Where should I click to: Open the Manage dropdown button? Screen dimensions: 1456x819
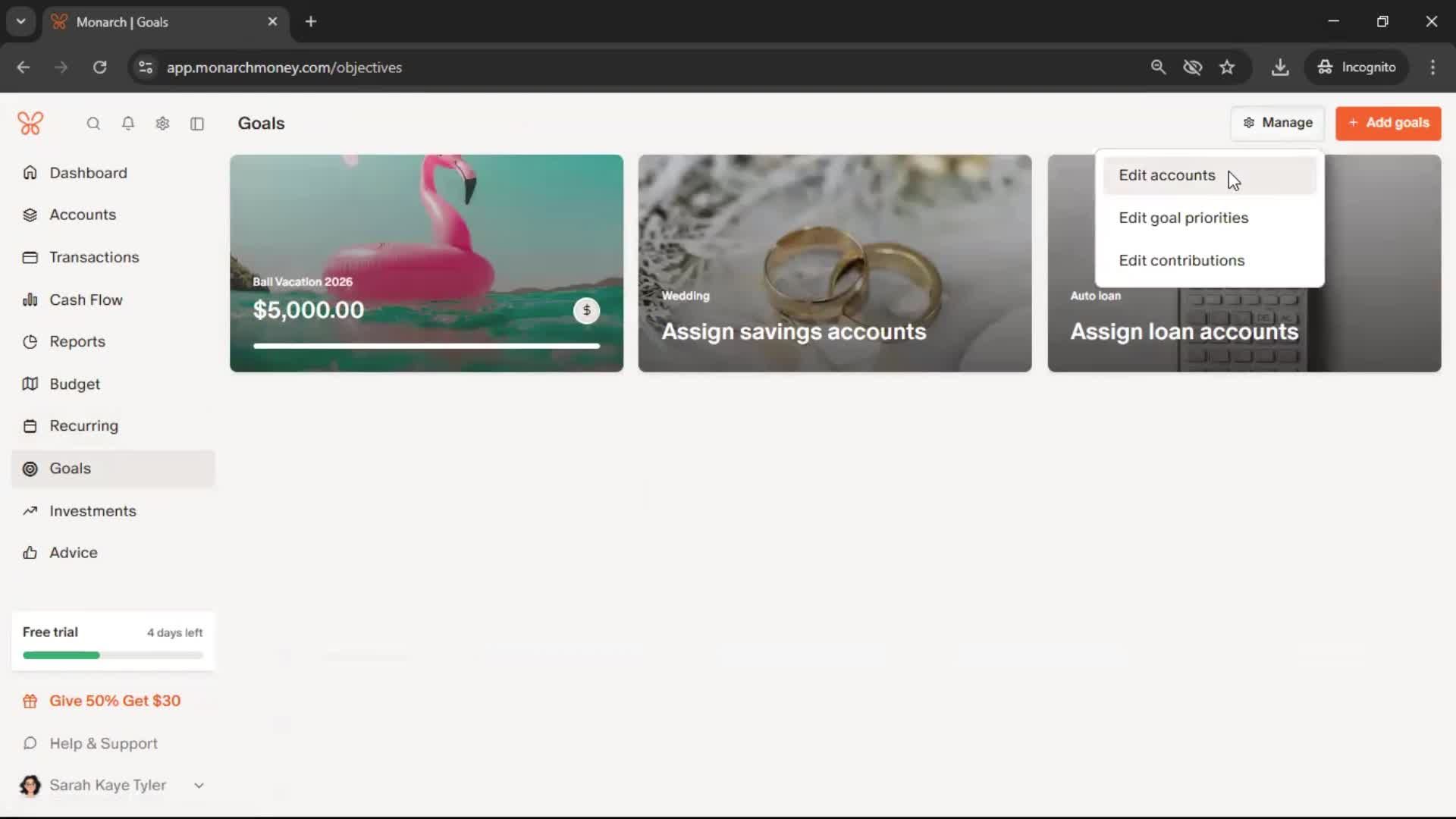[1278, 123]
